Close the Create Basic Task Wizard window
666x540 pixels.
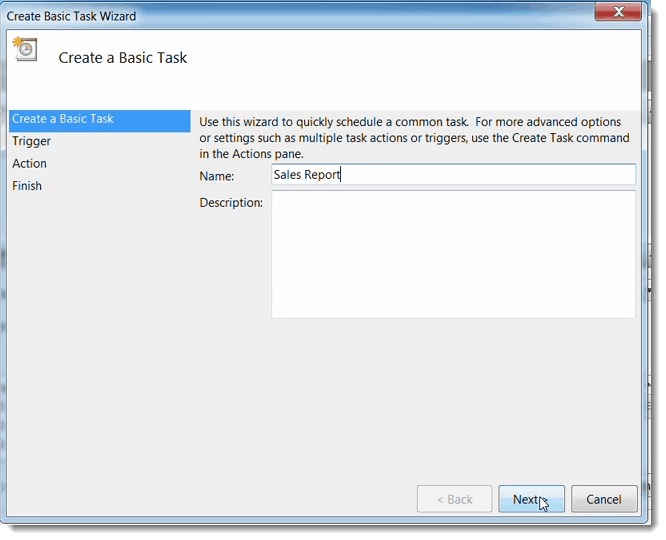[x=618, y=12]
